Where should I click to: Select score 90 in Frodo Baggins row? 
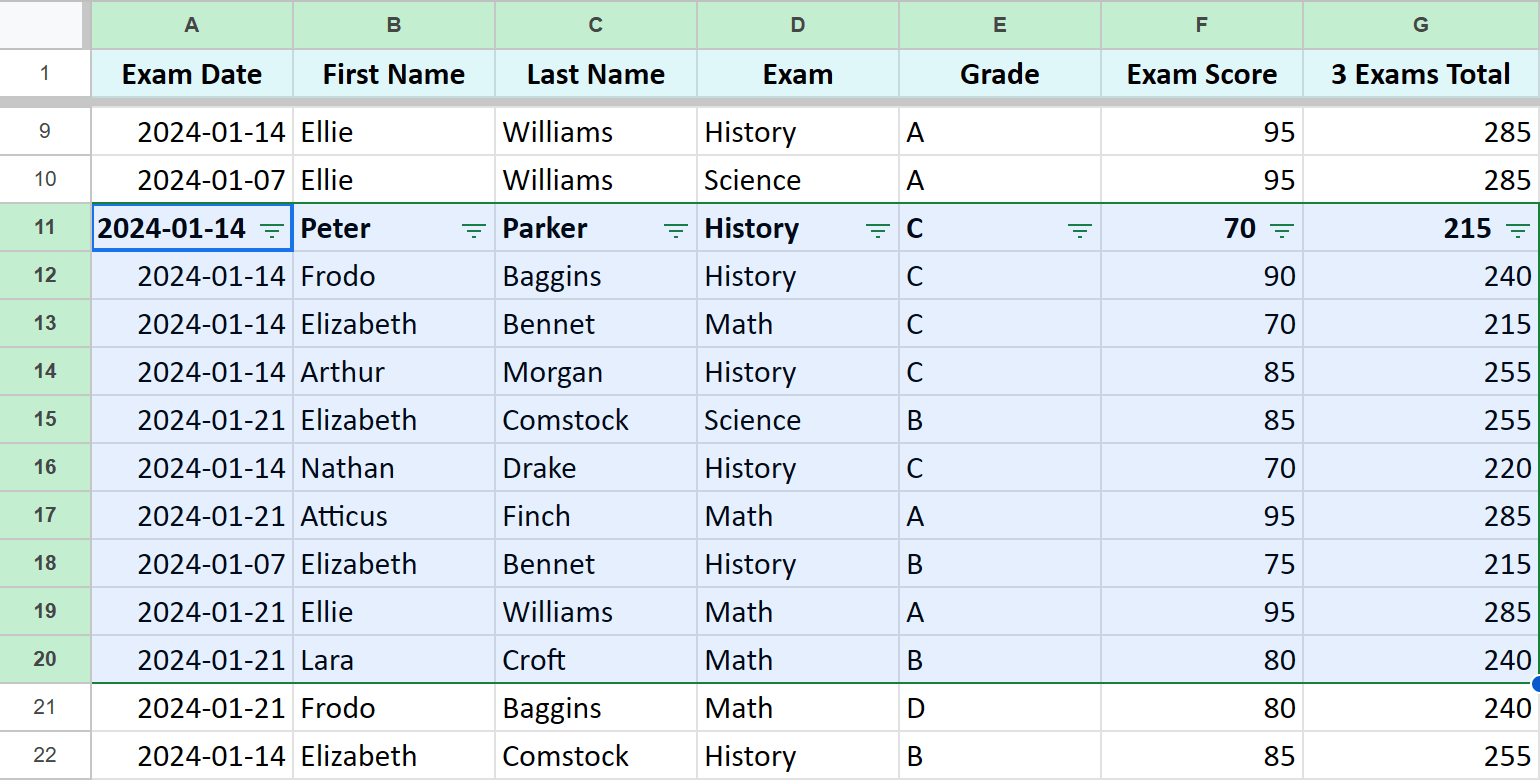1202,276
